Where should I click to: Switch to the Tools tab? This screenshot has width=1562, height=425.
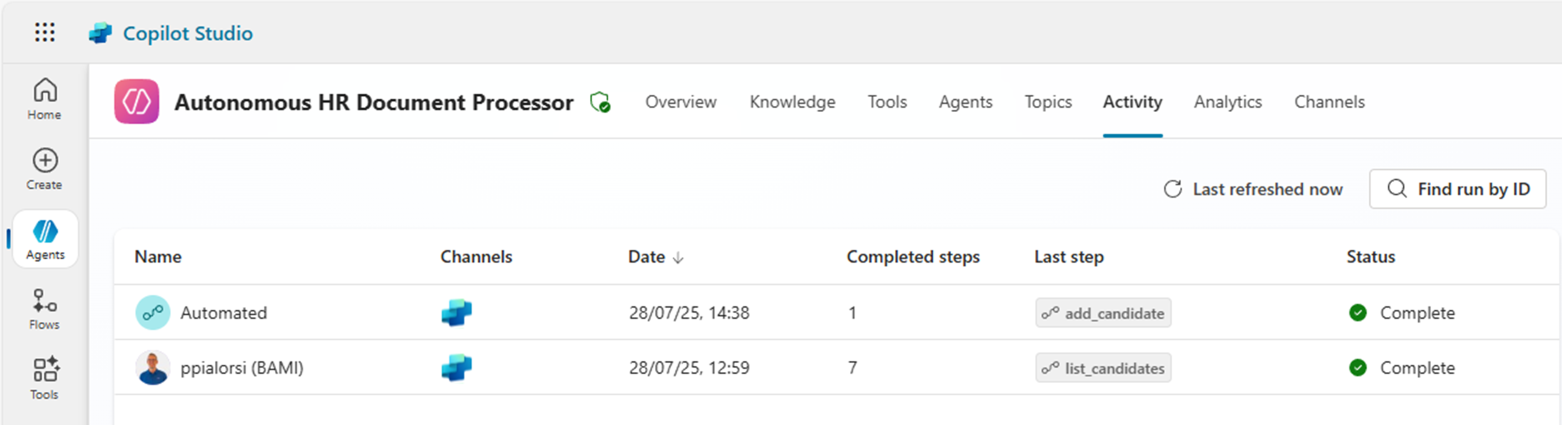887,102
